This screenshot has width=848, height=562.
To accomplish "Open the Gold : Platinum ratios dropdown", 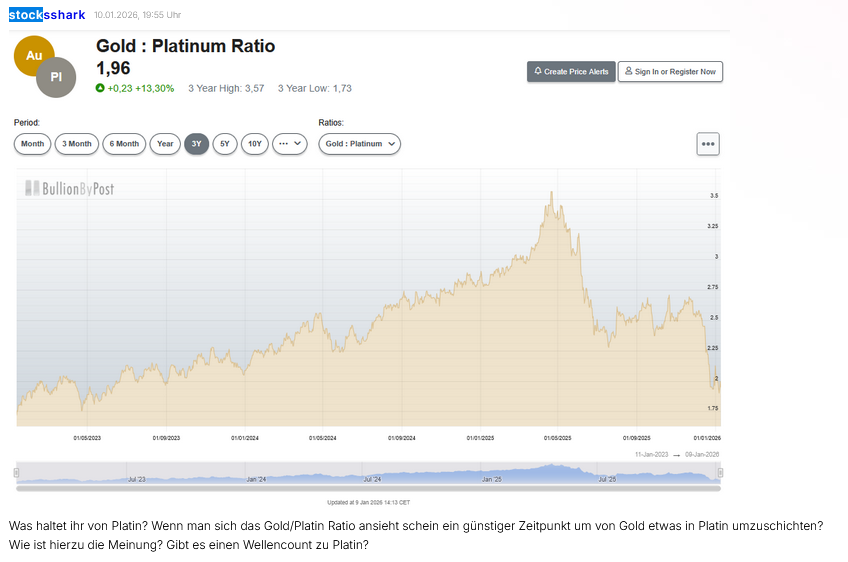I will click(359, 144).
